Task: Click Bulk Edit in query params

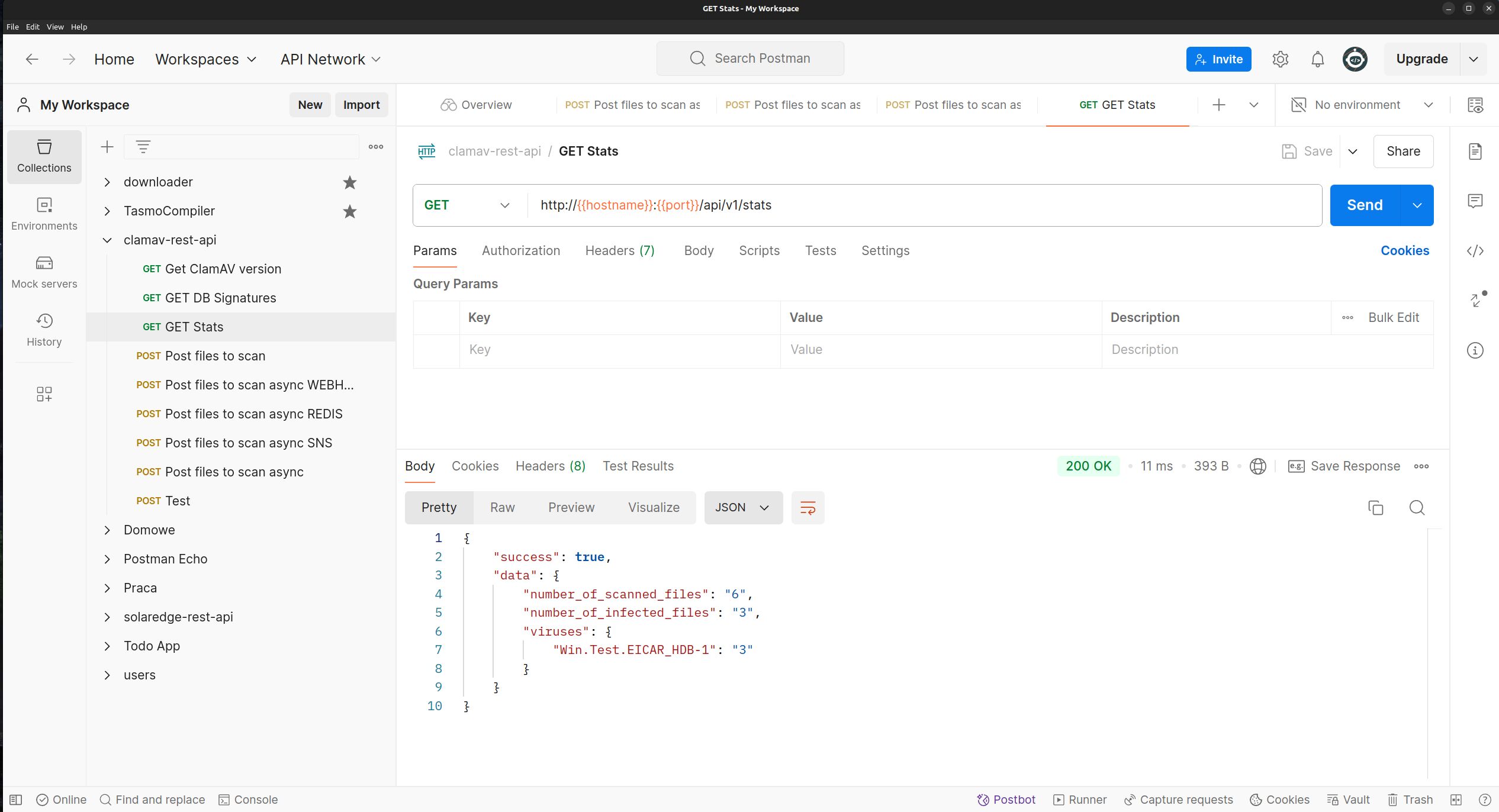Action: (x=1393, y=318)
